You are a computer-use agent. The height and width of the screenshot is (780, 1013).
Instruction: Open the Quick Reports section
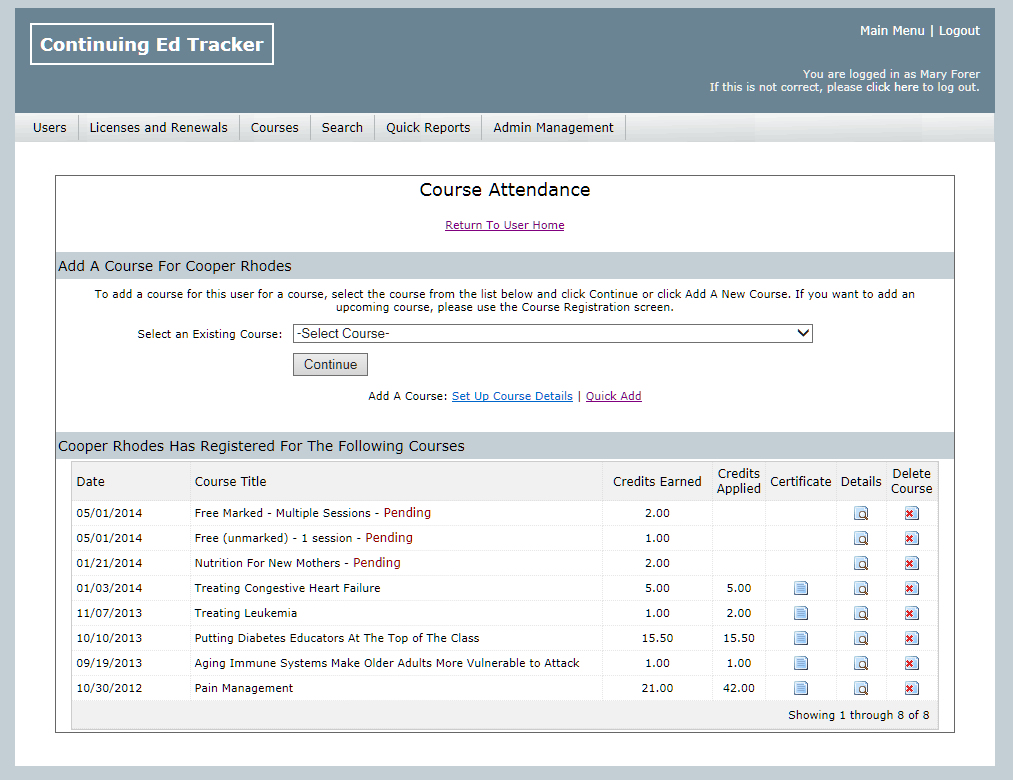click(427, 127)
